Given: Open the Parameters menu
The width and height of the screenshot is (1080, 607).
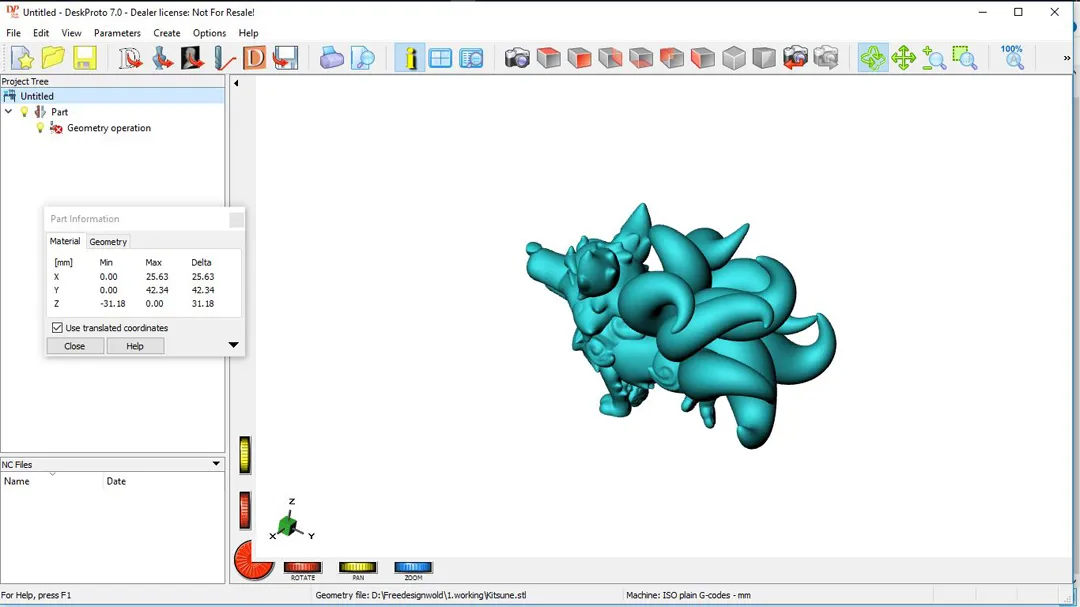Looking at the screenshot, I should pyautogui.click(x=117, y=33).
